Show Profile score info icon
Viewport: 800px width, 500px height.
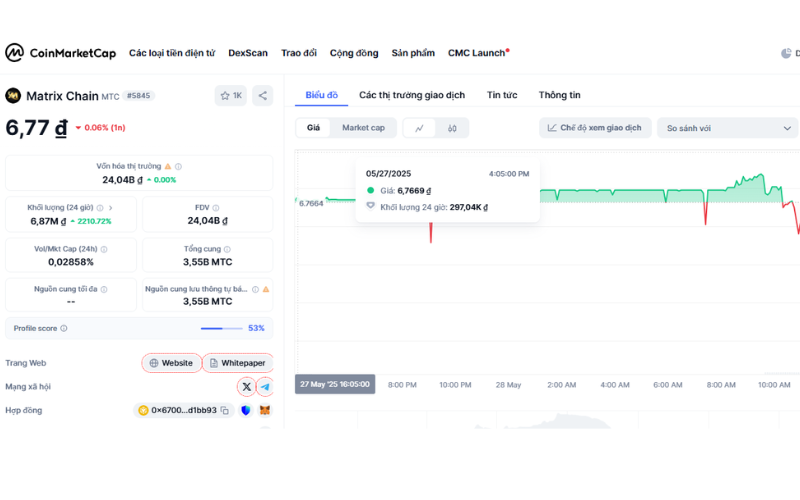pyautogui.click(x=64, y=328)
